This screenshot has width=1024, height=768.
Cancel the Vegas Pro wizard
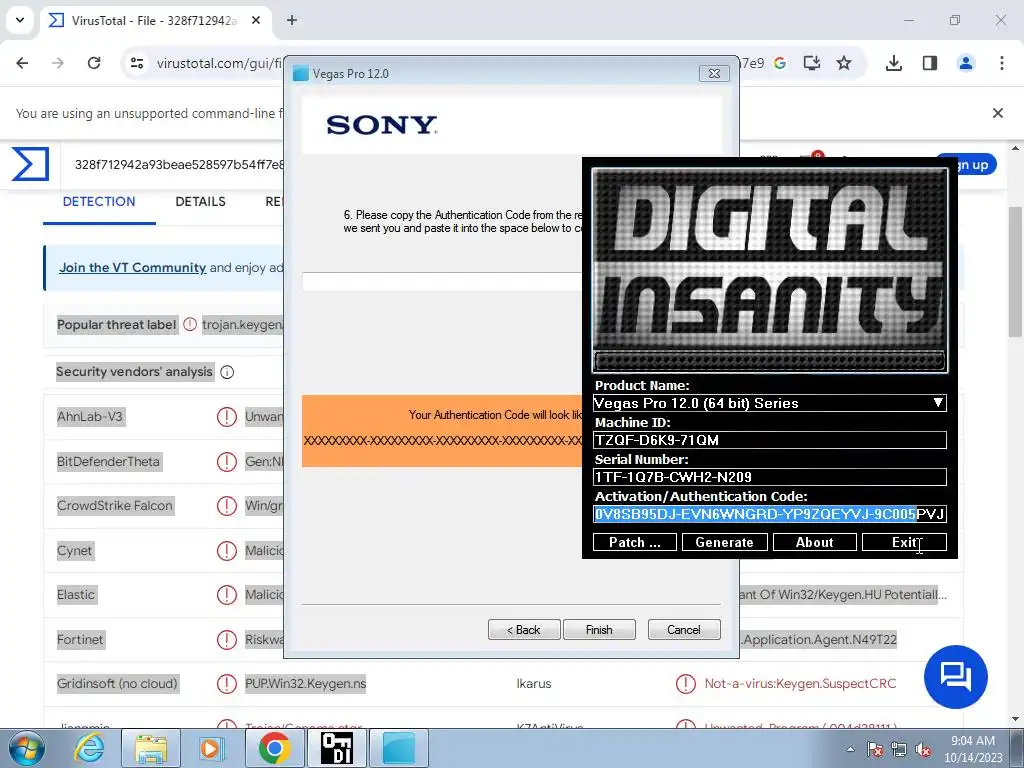tap(684, 630)
